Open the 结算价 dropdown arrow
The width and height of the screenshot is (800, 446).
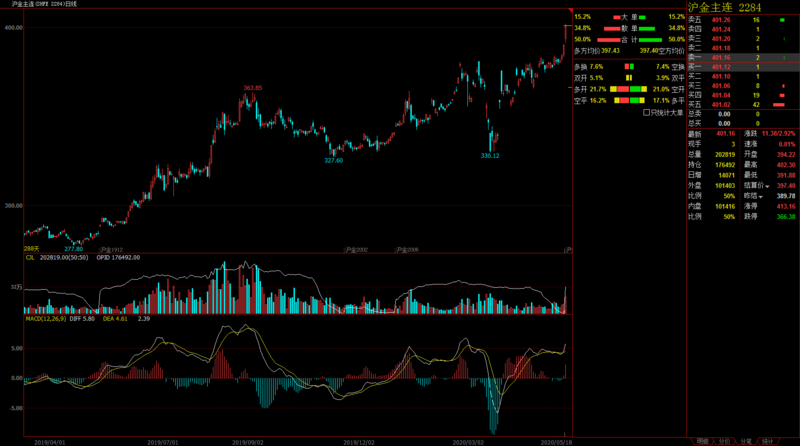[767, 186]
